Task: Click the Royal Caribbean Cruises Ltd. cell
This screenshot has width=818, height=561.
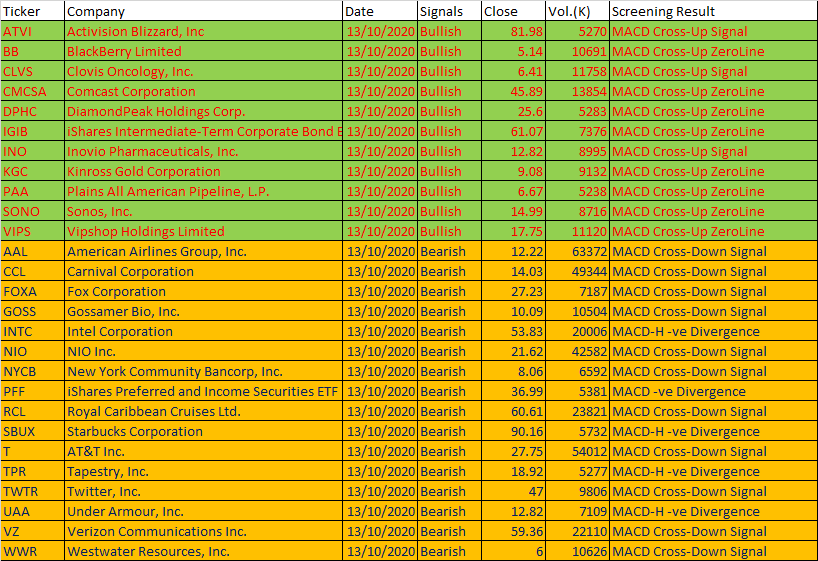Action: (x=203, y=411)
